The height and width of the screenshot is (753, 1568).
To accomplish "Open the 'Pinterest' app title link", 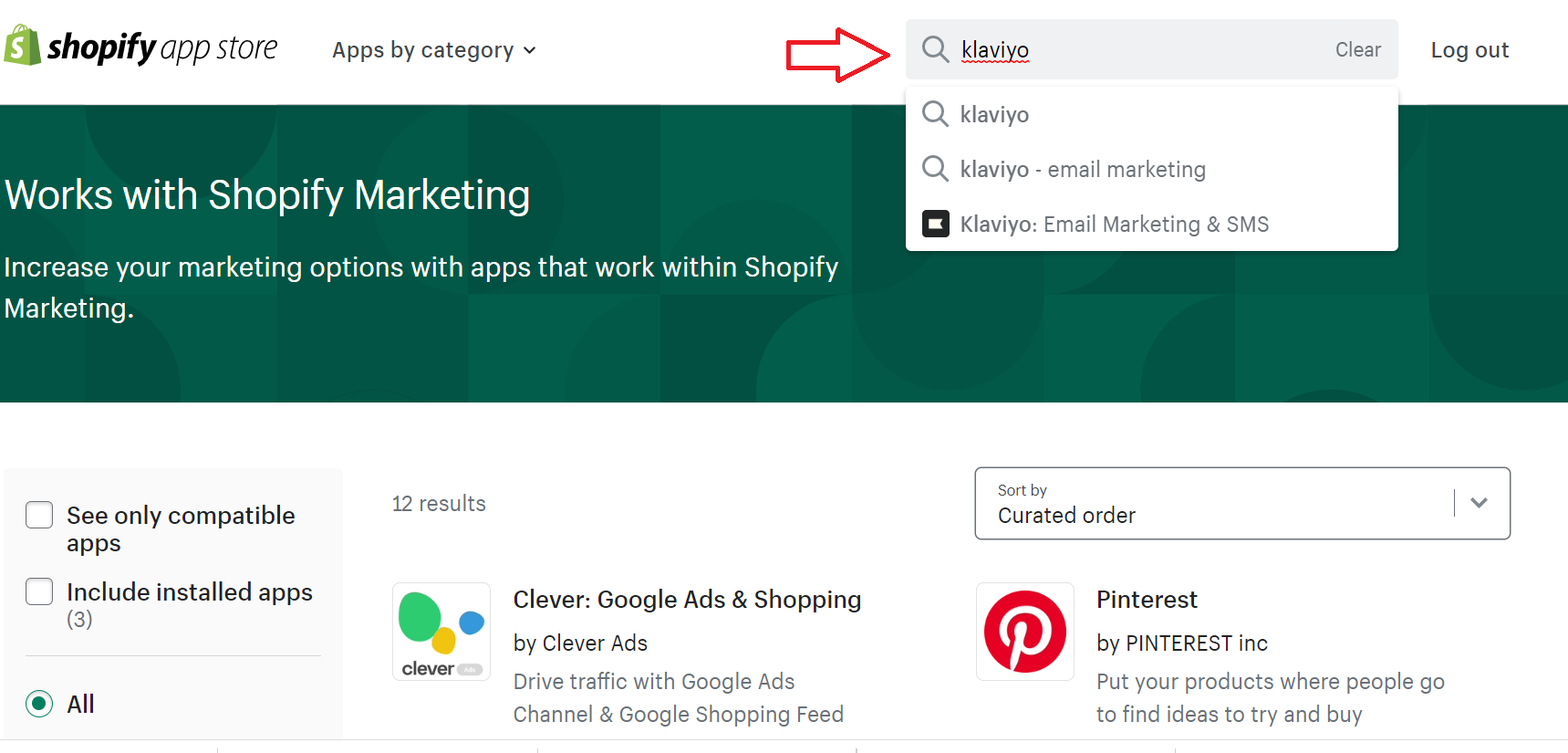I will pos(1147,600).
